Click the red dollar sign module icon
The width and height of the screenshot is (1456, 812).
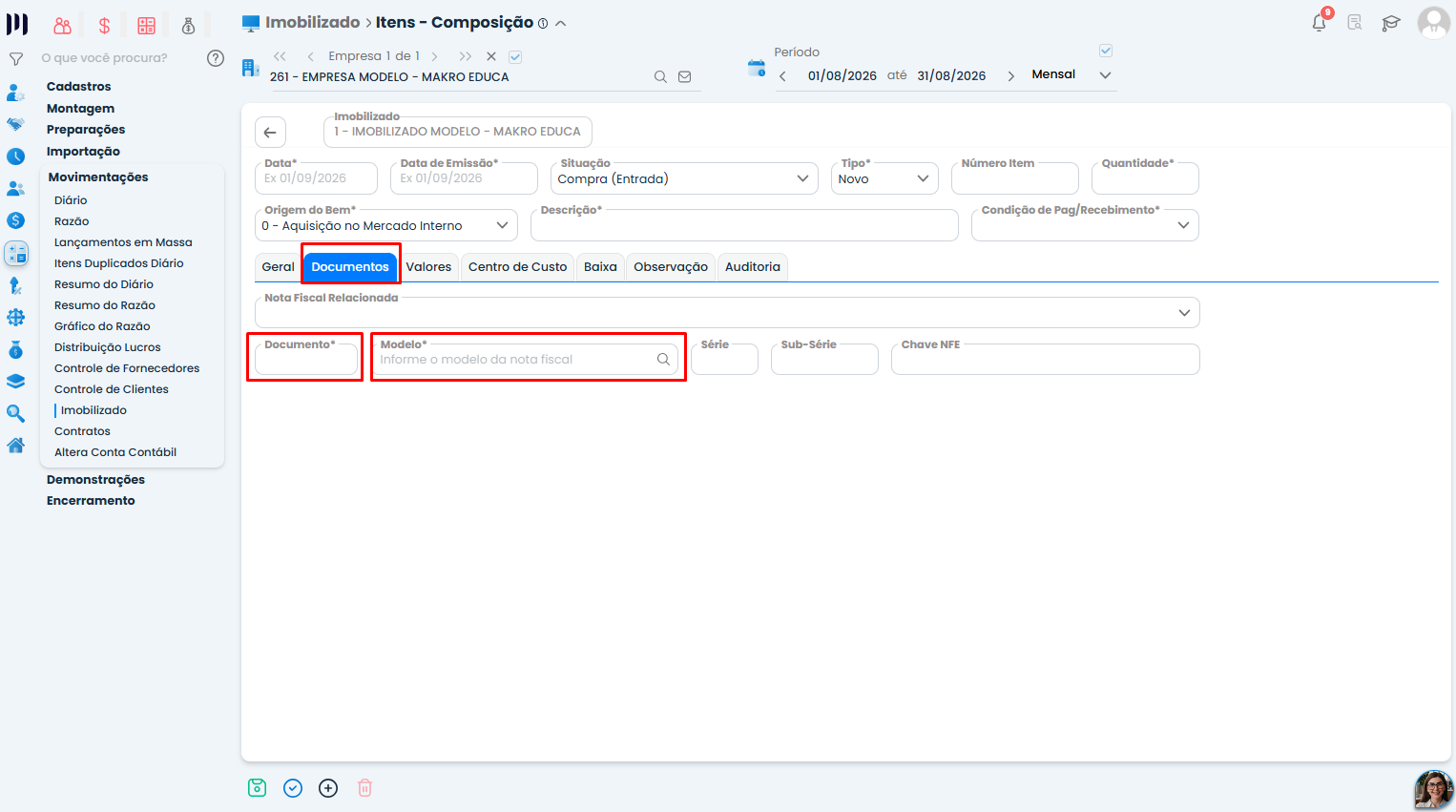click(x=104, y=26)
